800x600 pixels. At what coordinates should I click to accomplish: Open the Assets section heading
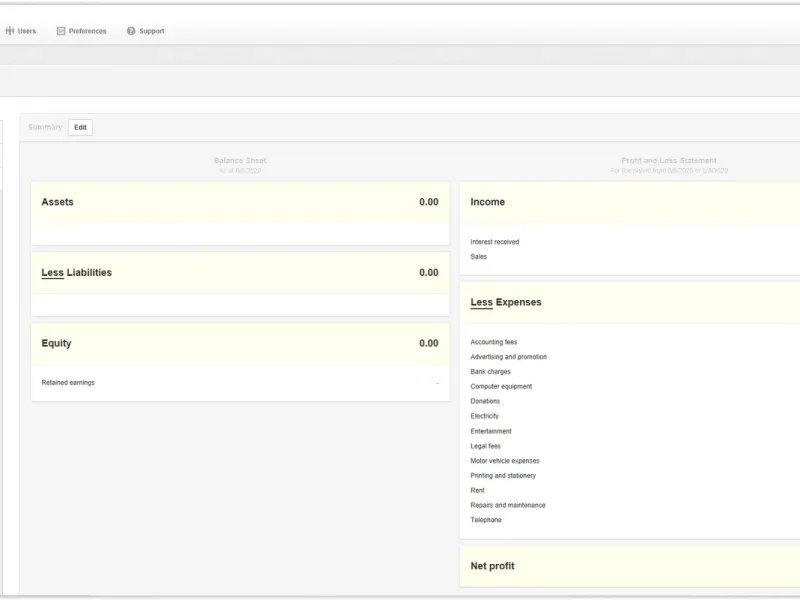click(57, 202)
